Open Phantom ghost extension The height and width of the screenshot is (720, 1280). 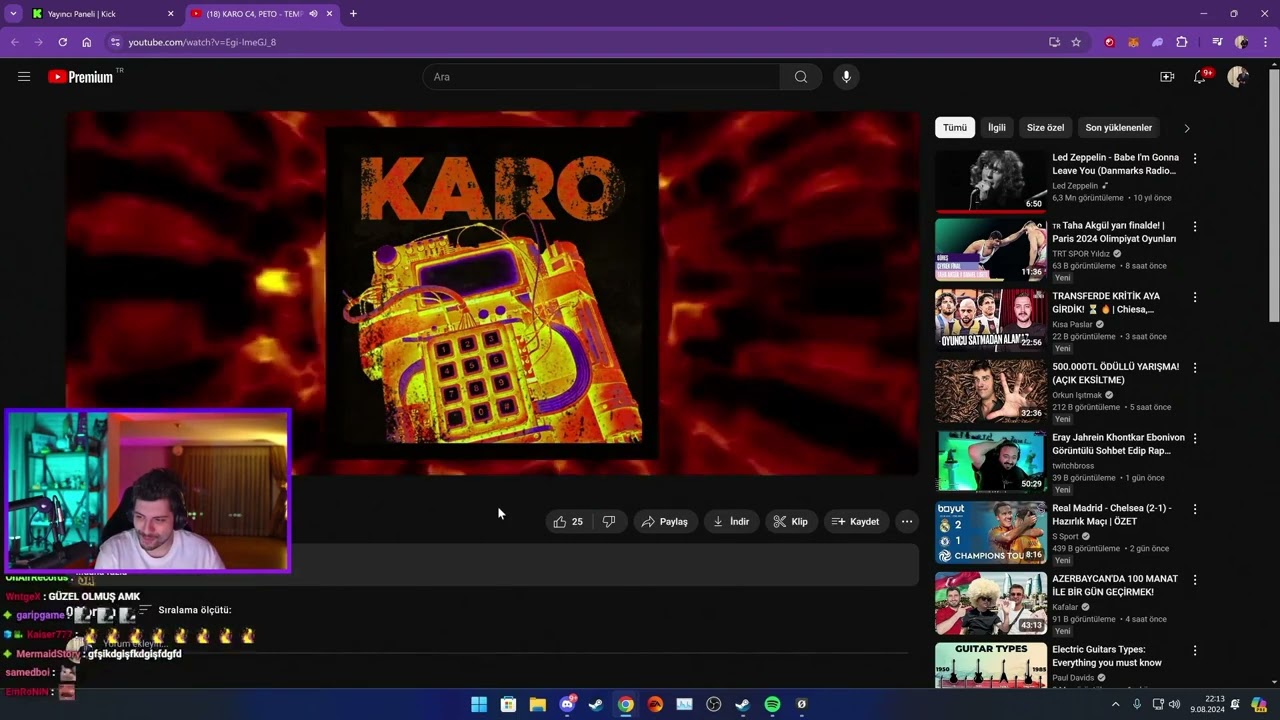coord(1157,42)
